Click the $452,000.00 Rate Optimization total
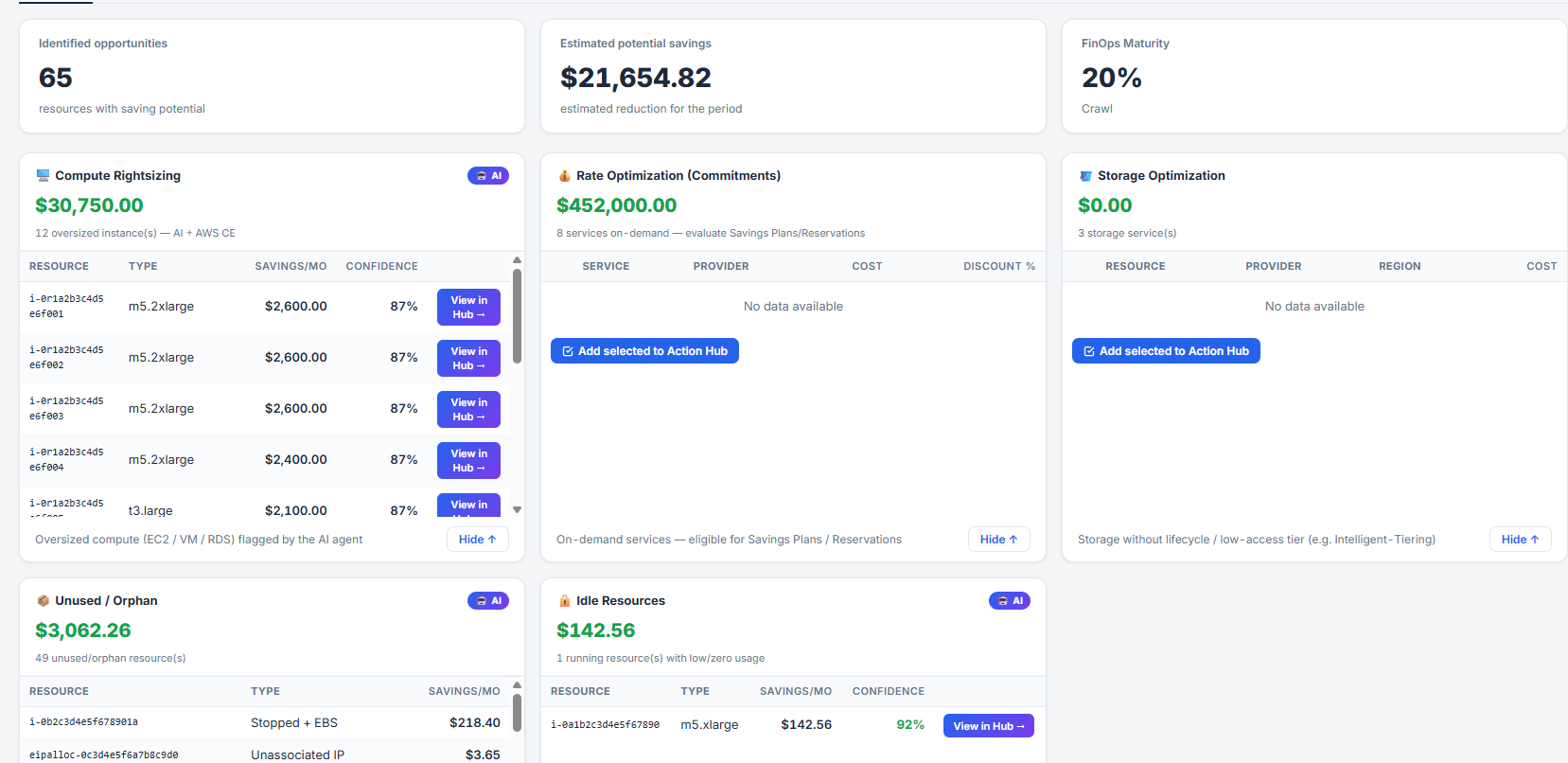This screenshot has width=1568, height=763. 617,205
